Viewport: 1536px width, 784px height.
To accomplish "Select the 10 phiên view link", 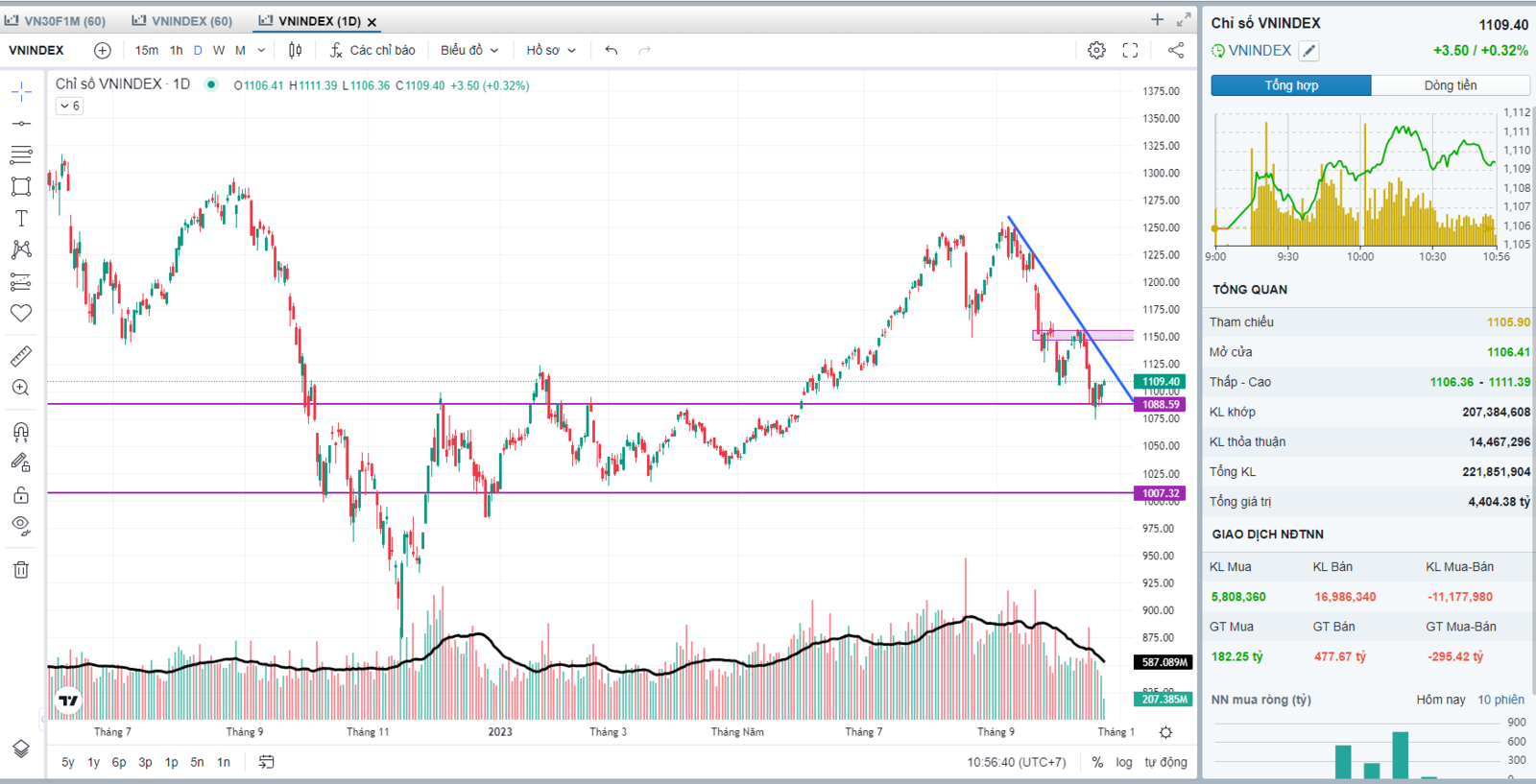I will [1500, 700].
